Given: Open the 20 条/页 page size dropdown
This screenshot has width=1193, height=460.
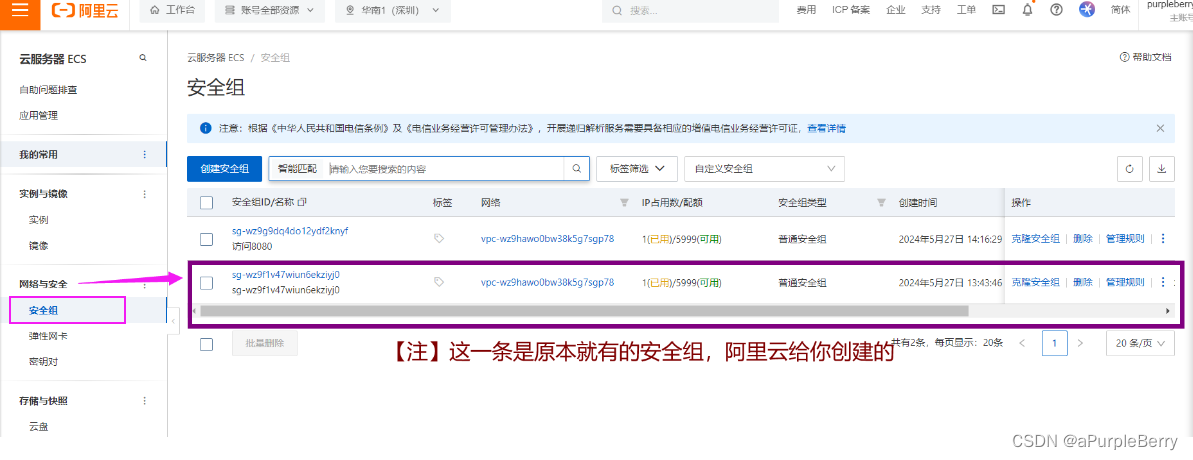Looking at the screenshot, I should point(1139,344).
